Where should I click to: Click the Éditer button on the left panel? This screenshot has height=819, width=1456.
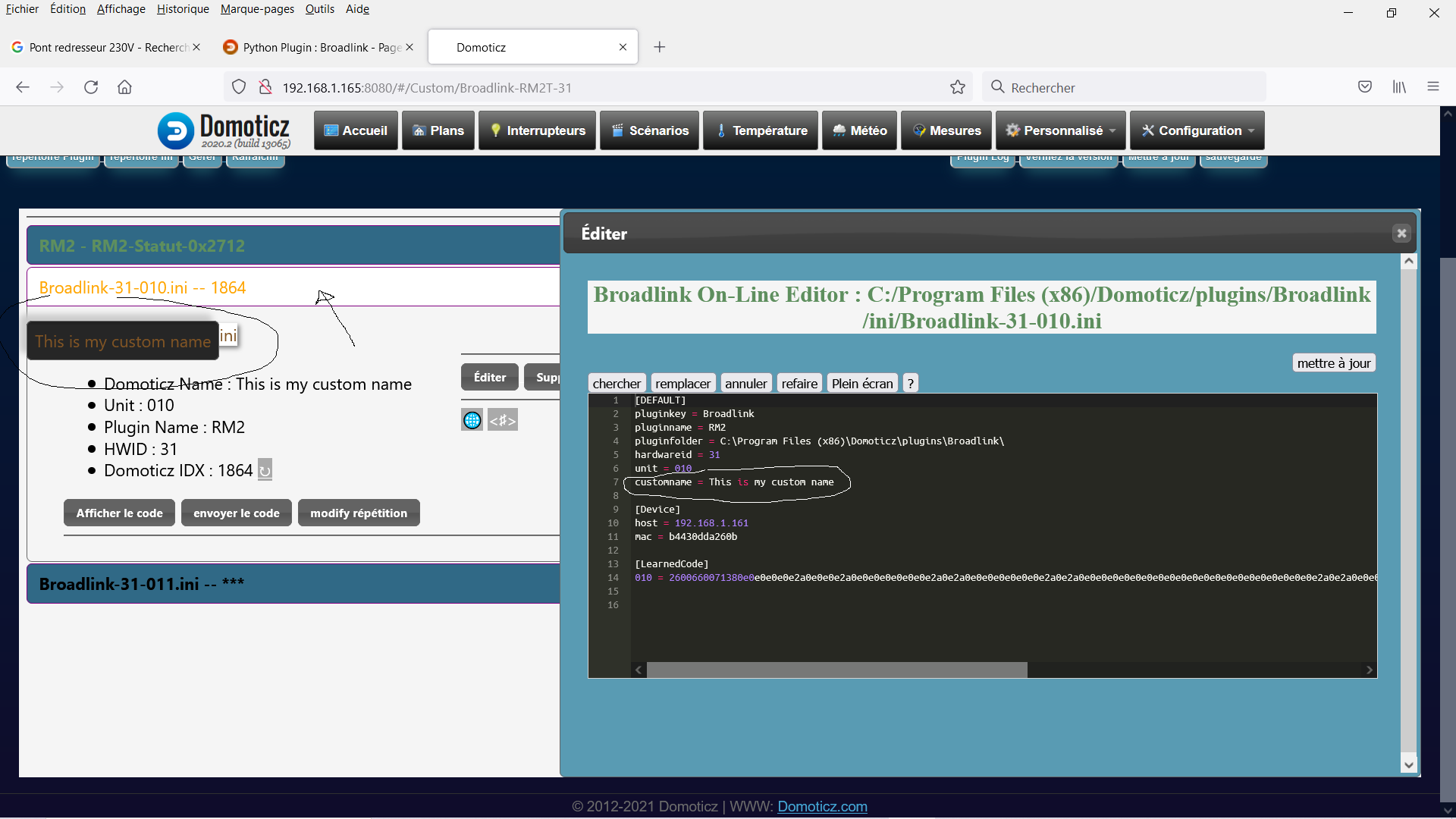[x=490, y=377]
